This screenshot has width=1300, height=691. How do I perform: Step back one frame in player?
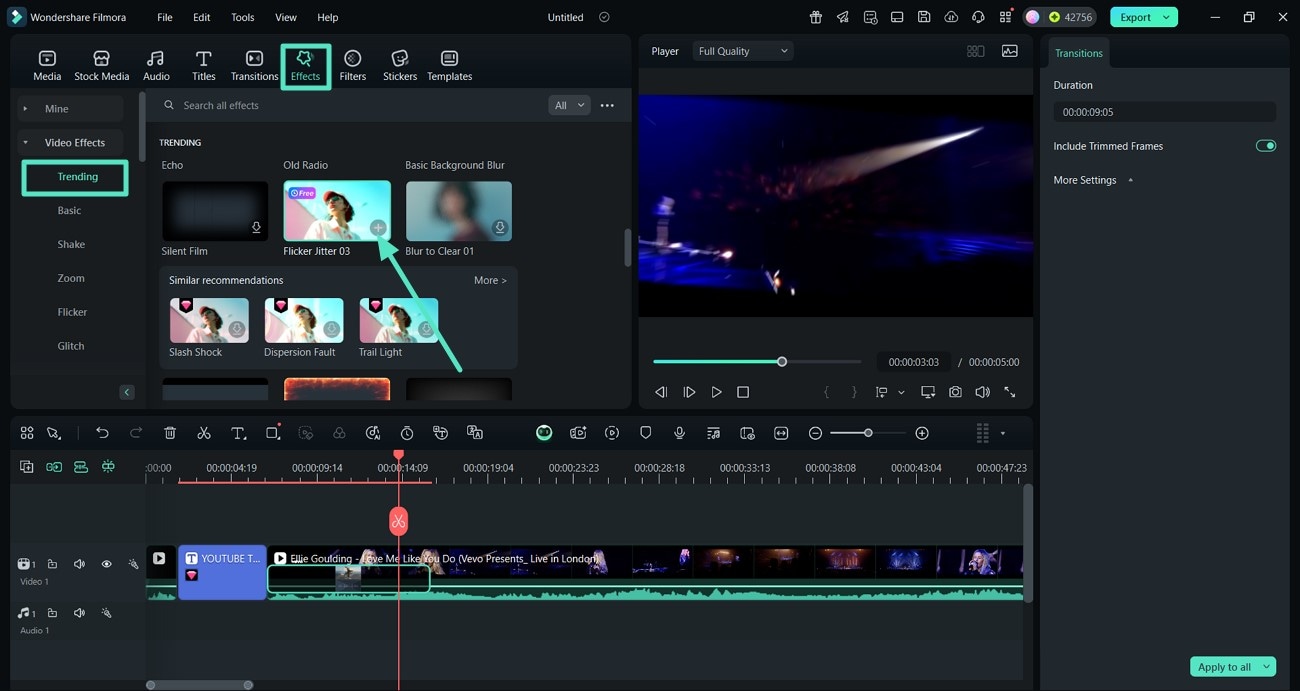(x=661, y=392)
